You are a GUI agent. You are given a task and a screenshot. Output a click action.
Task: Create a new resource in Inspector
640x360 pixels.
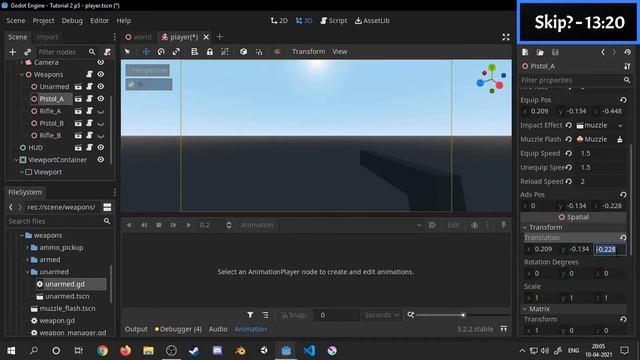point(525,52)
